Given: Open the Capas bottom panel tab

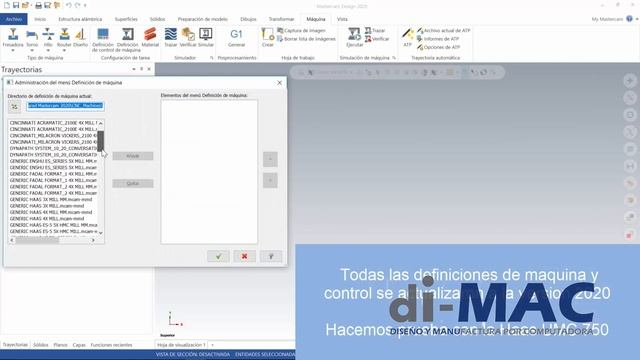Looking at the screenshot, I should pyautogui.click(x=79, y=345).
